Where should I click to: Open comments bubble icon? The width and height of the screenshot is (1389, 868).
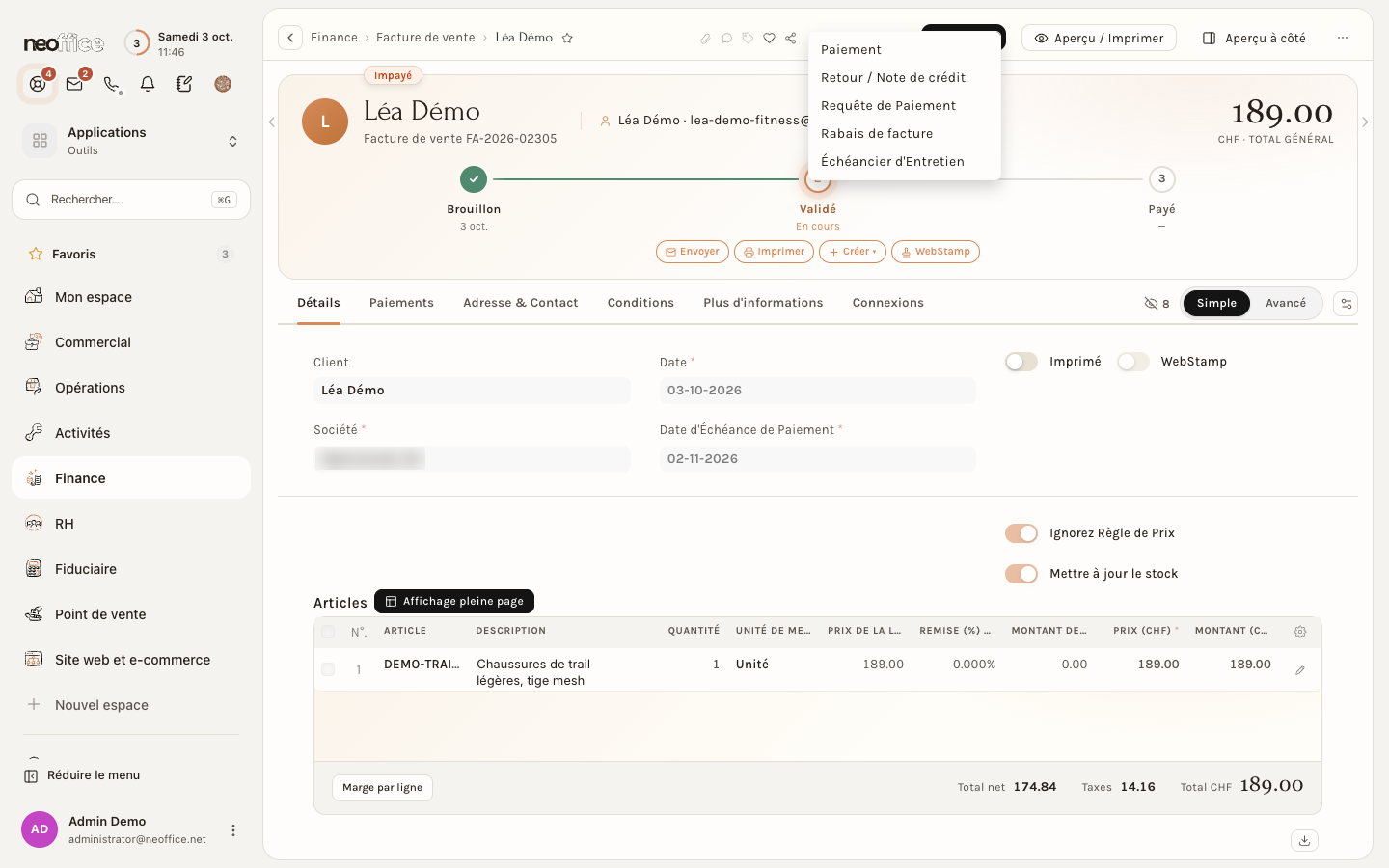point(726,39)
